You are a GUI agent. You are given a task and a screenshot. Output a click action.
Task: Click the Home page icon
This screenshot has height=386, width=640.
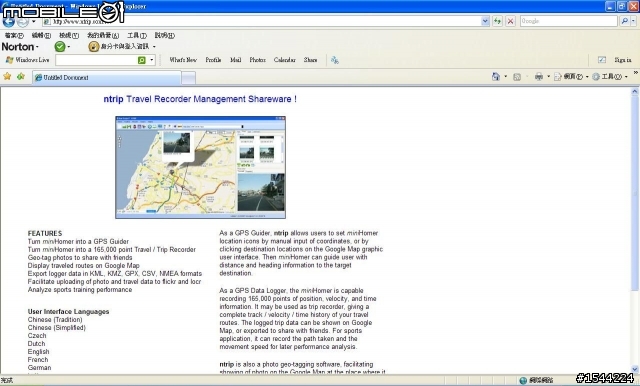point(496,77)
